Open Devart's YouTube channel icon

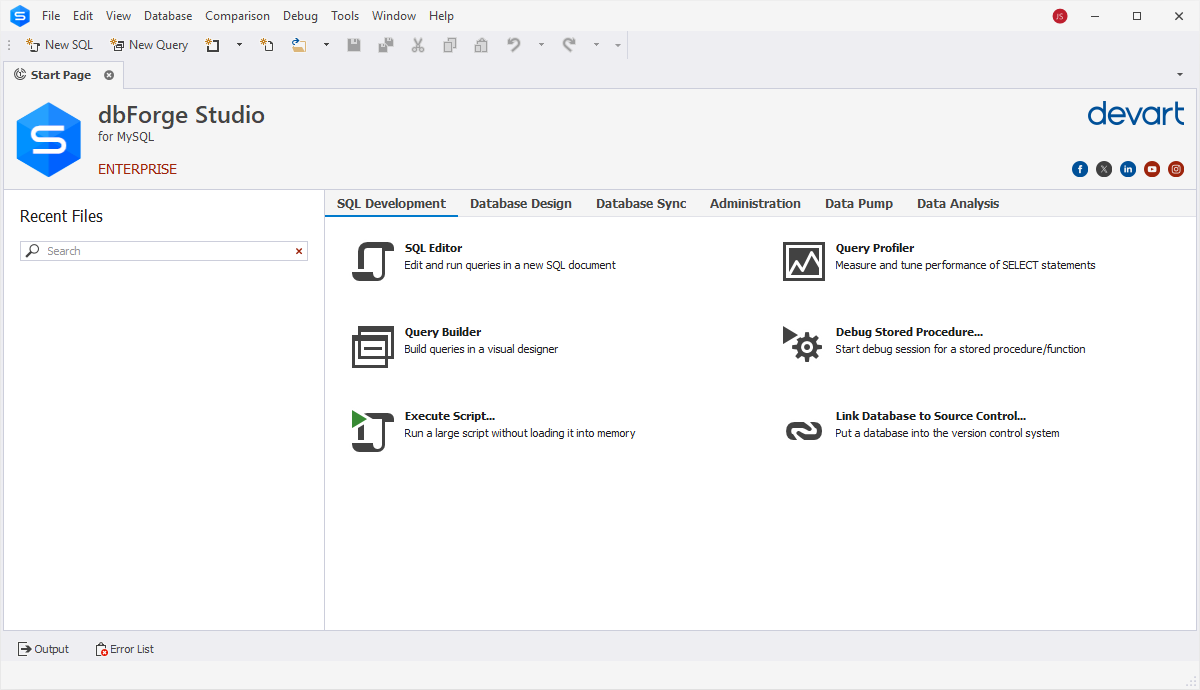coord(1152,169)
